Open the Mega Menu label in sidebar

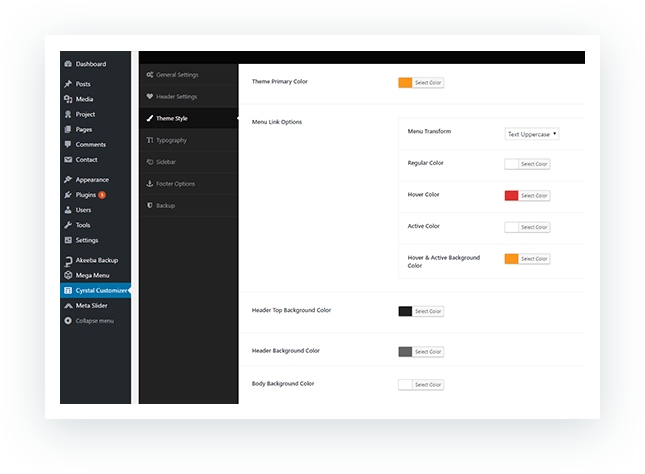click(x=93, y=275)
